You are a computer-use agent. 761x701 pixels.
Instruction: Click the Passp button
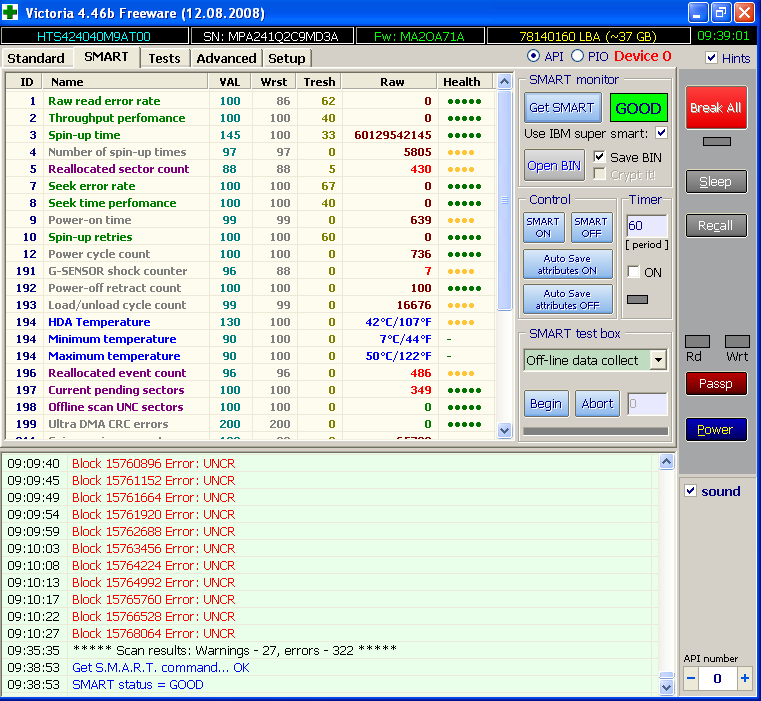[716, 384]
